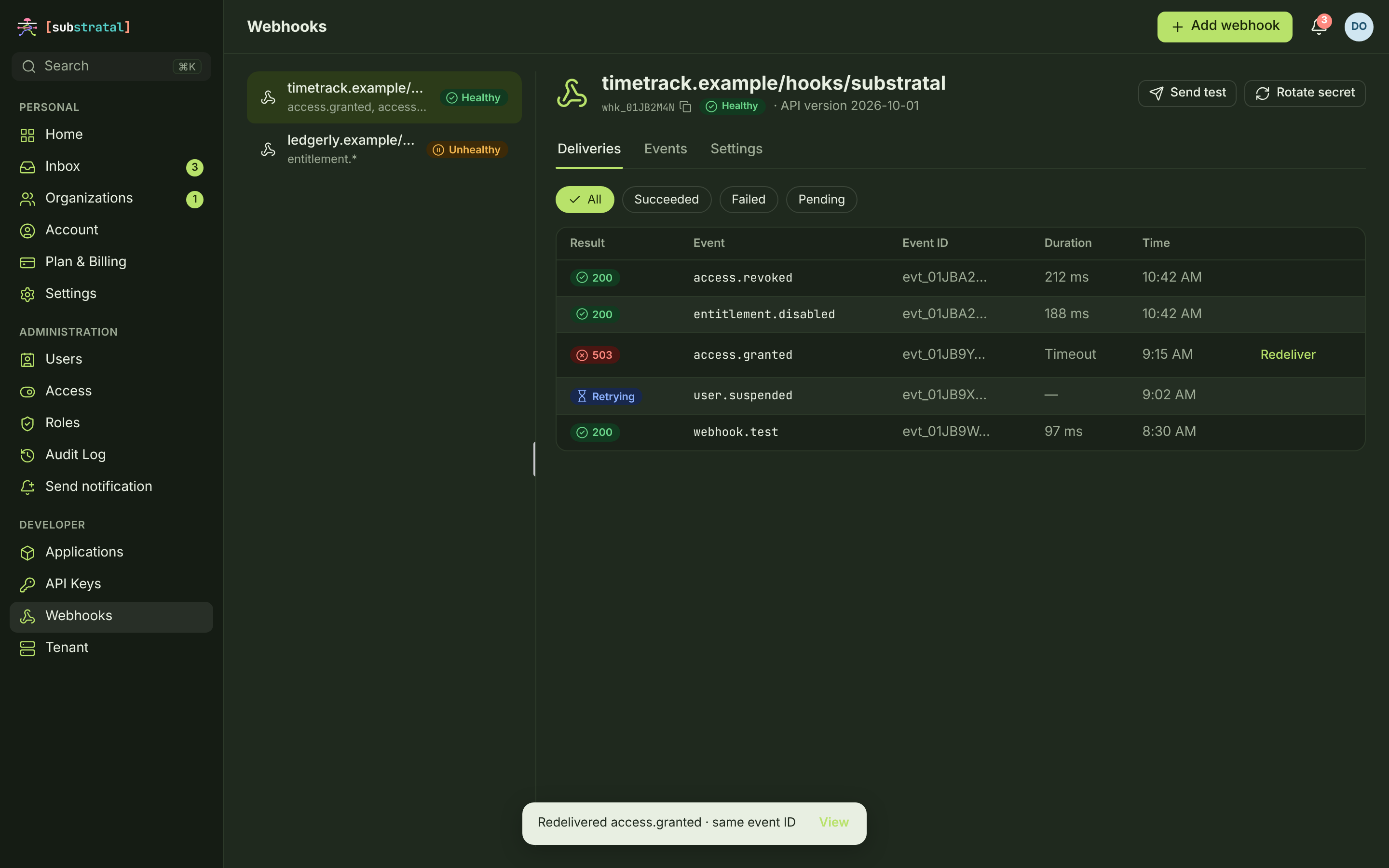
Task: Switch to the webhook Settings tab
Action: tap(736, 149)
